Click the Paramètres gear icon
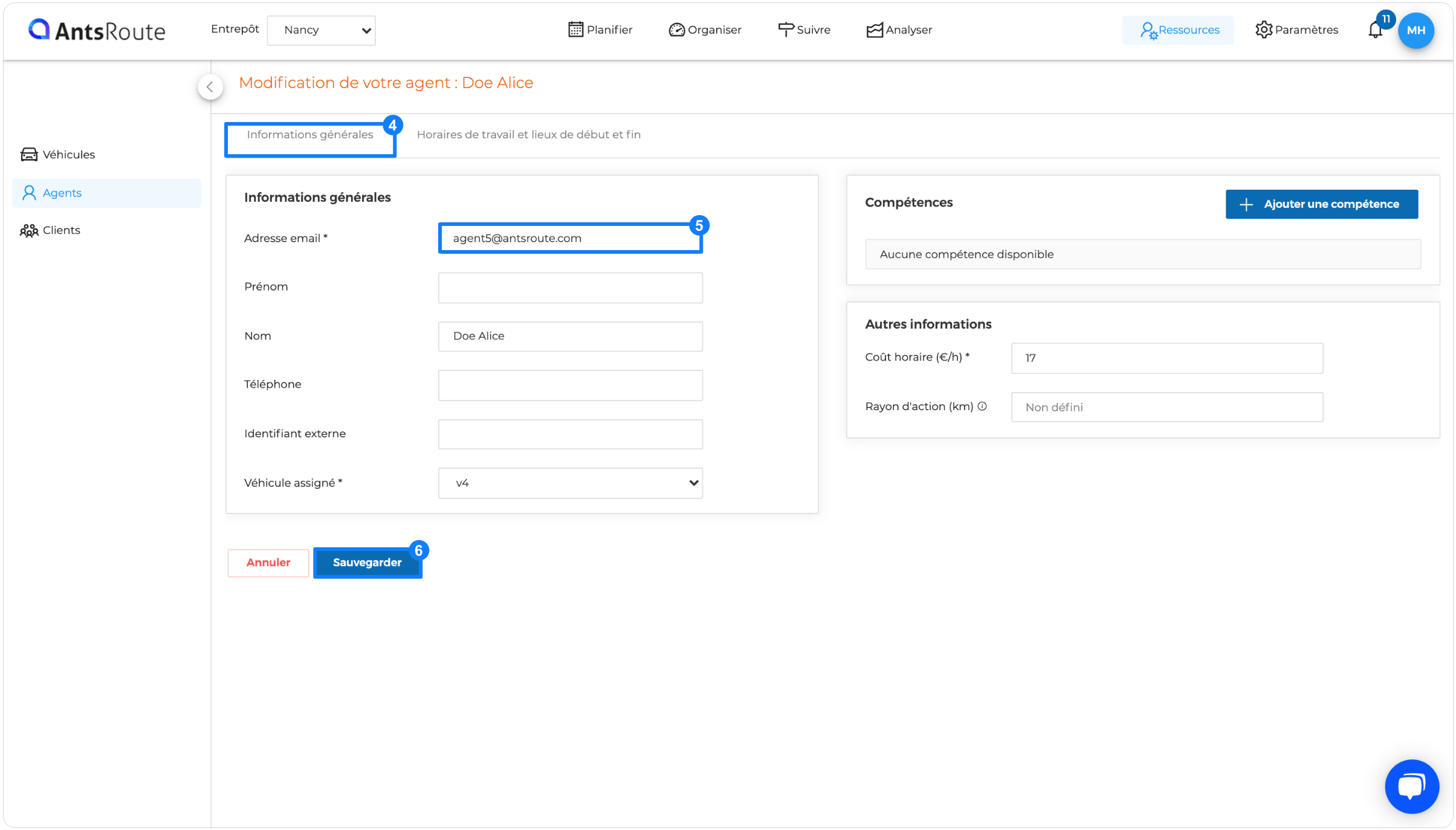The height and width of the screenshot is (830, 1456). coord(1263,30)
